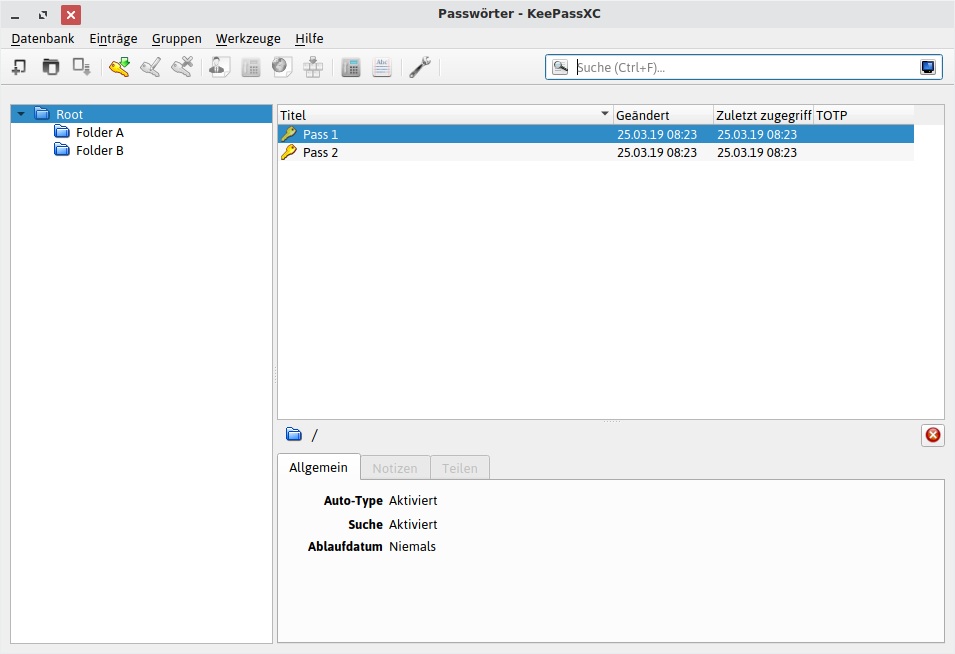Click Pass 1 Geändert date cell
Screen dimensions: 955x654
coord(657,135)
